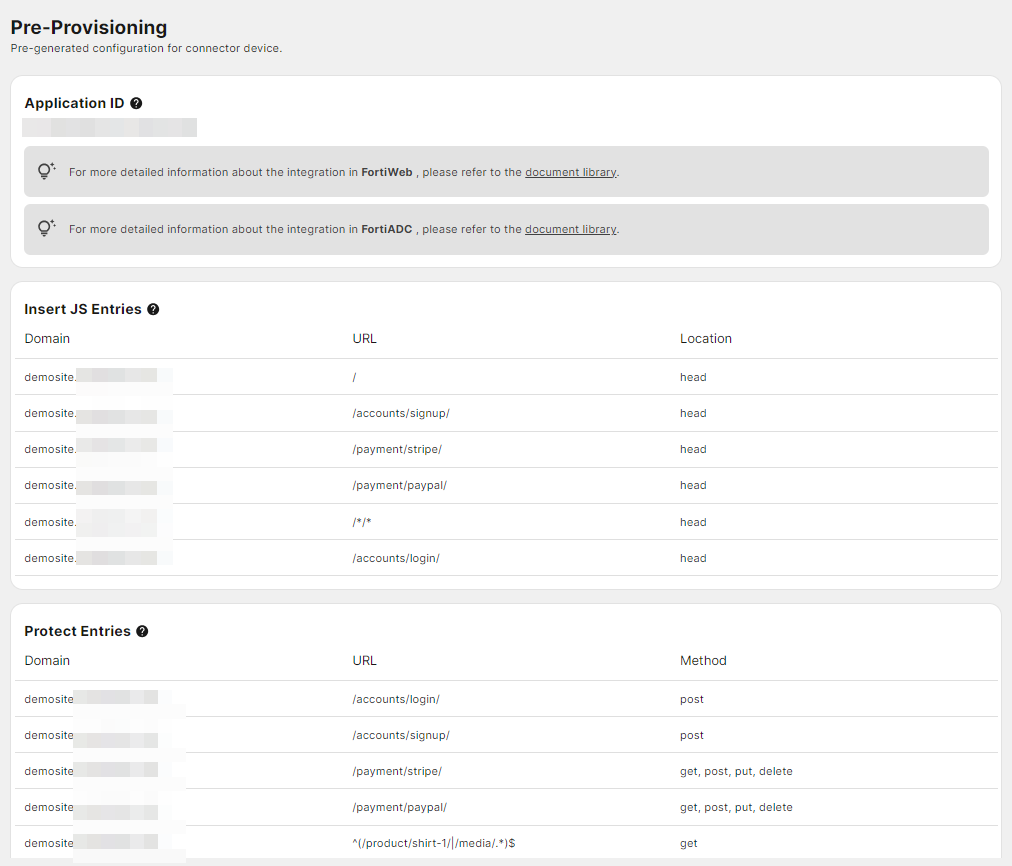Click the URL column header in Insert JS Entries
Viewport: 1012px width, 866px height.
coord(364,338)
